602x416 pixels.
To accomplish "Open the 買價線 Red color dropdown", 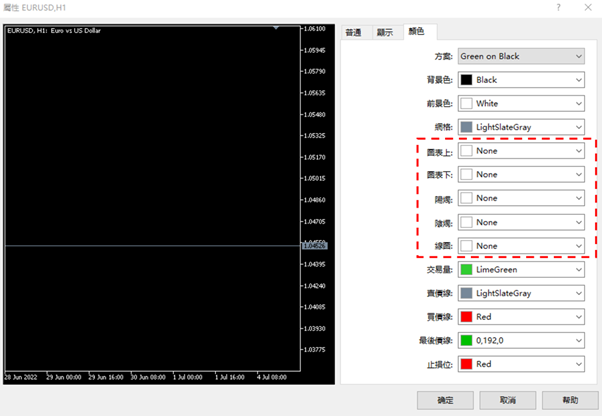I will pyautogui.click(x=520, y=317).
